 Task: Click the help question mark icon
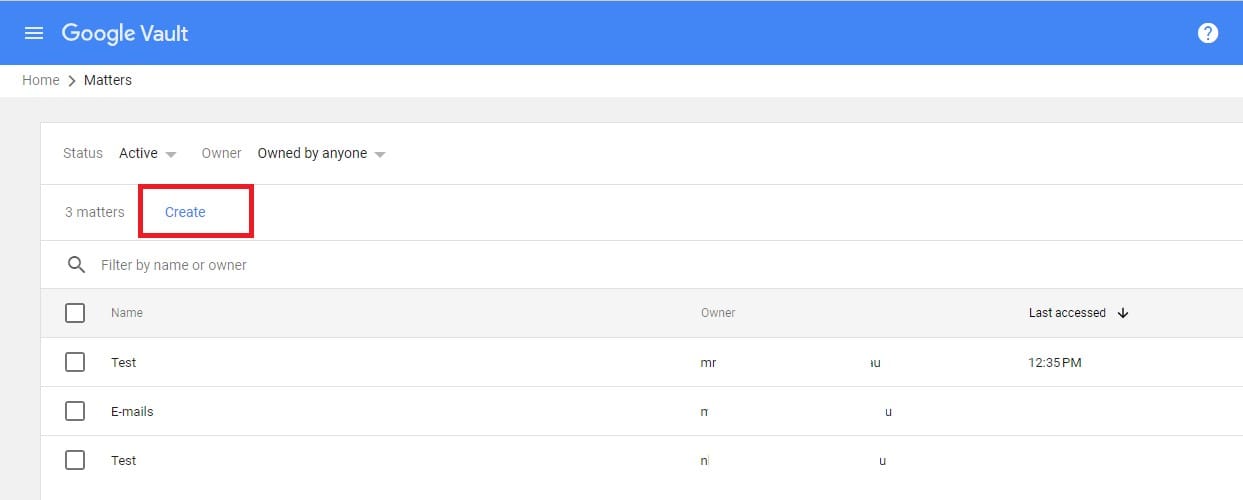click(x=1207, y=33)
